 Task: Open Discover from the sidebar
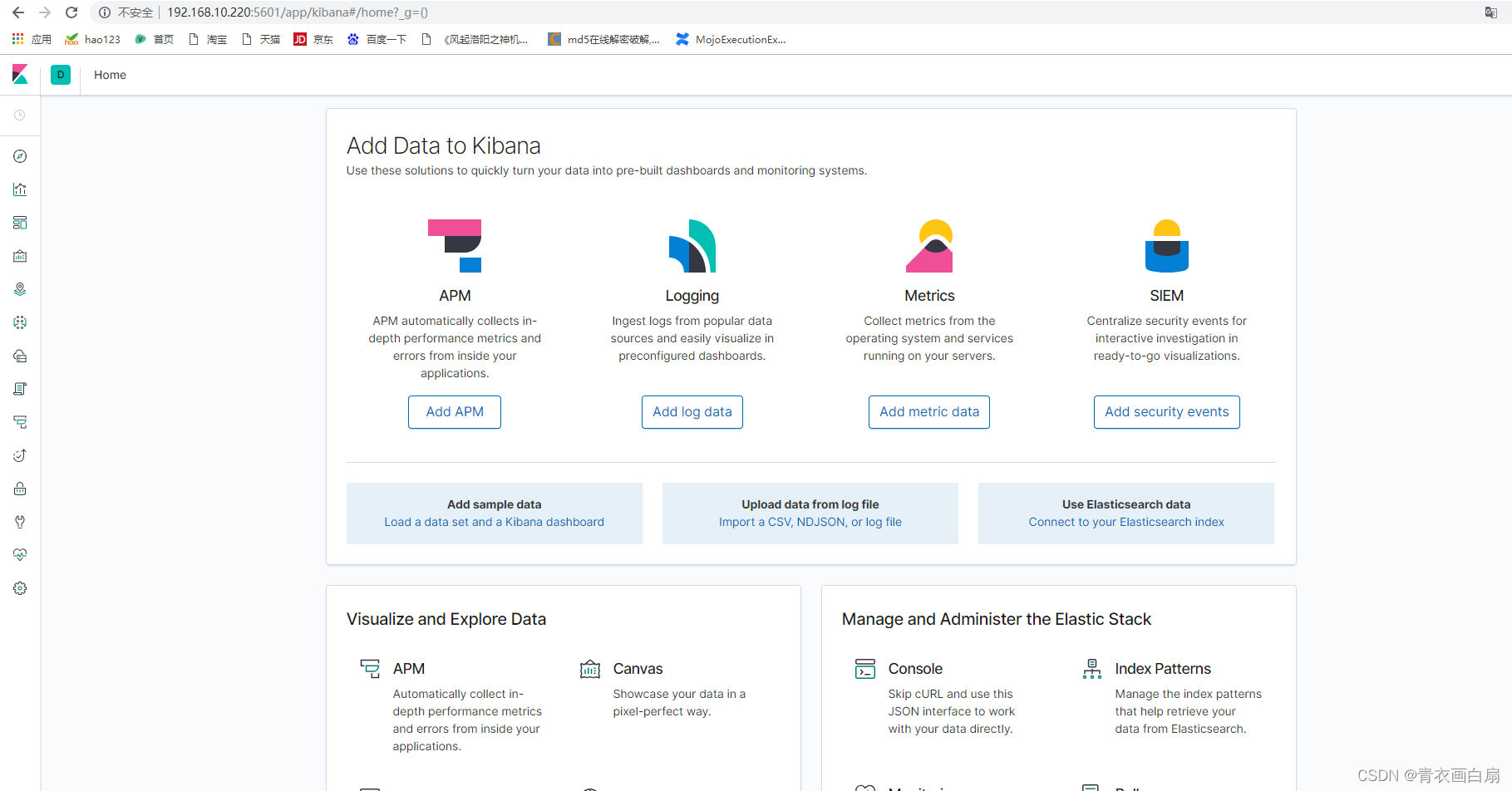(20, 156)
